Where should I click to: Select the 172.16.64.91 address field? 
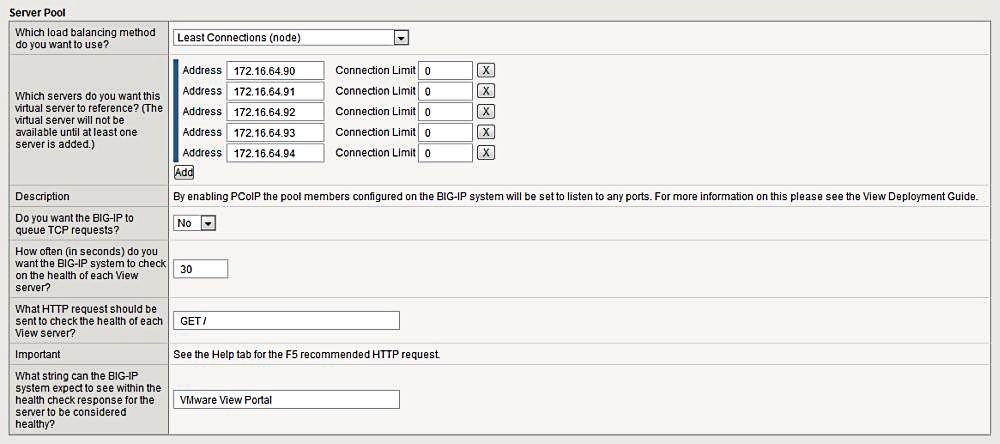click(276, 91)
